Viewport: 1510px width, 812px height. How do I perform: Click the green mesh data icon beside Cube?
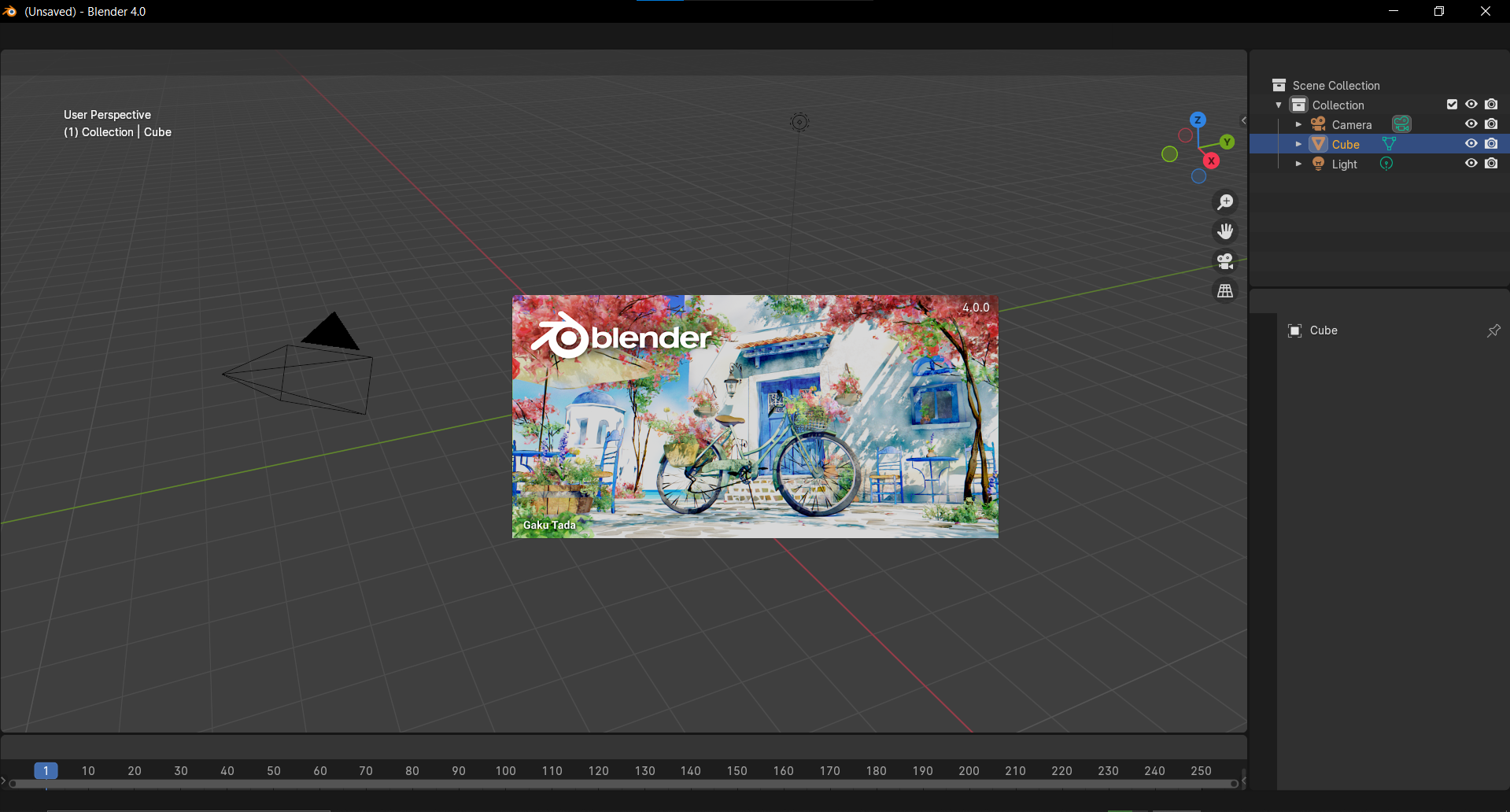pyautogui.click(x=1389, y=144)
